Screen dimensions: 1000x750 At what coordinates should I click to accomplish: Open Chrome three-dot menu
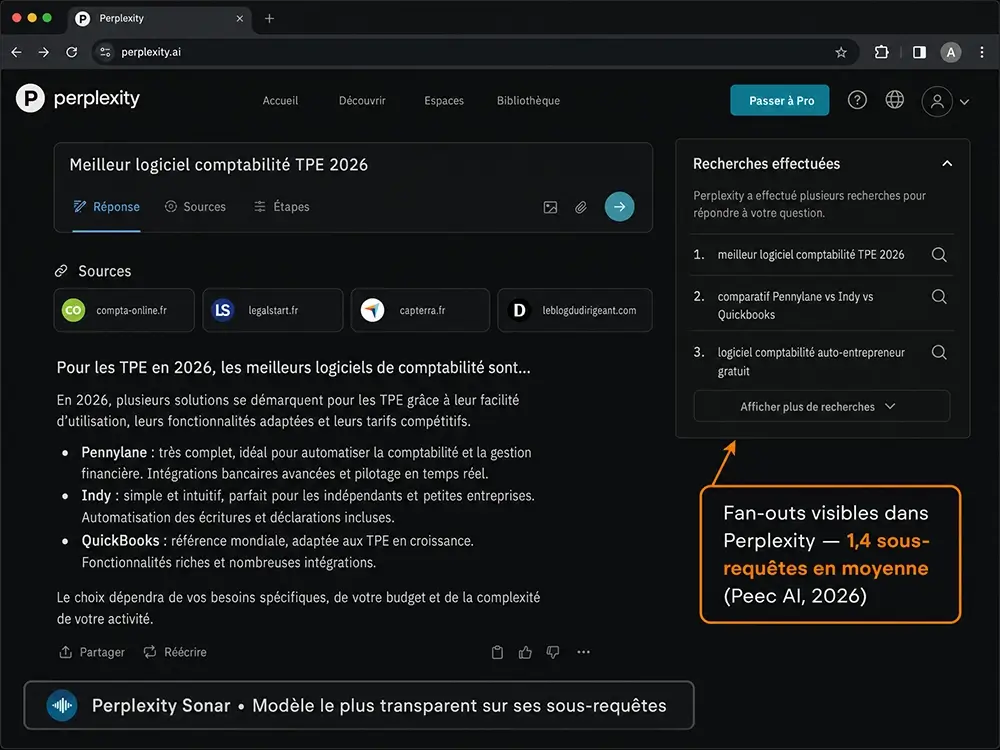tap(982, 52)
